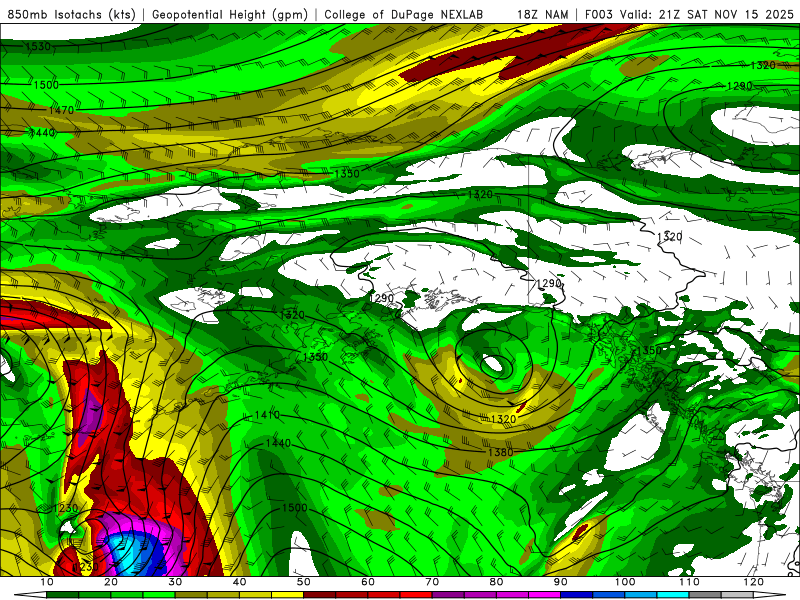Click the color scale value 90
Screen dimensions: 800x600
[x=561, y=582]
